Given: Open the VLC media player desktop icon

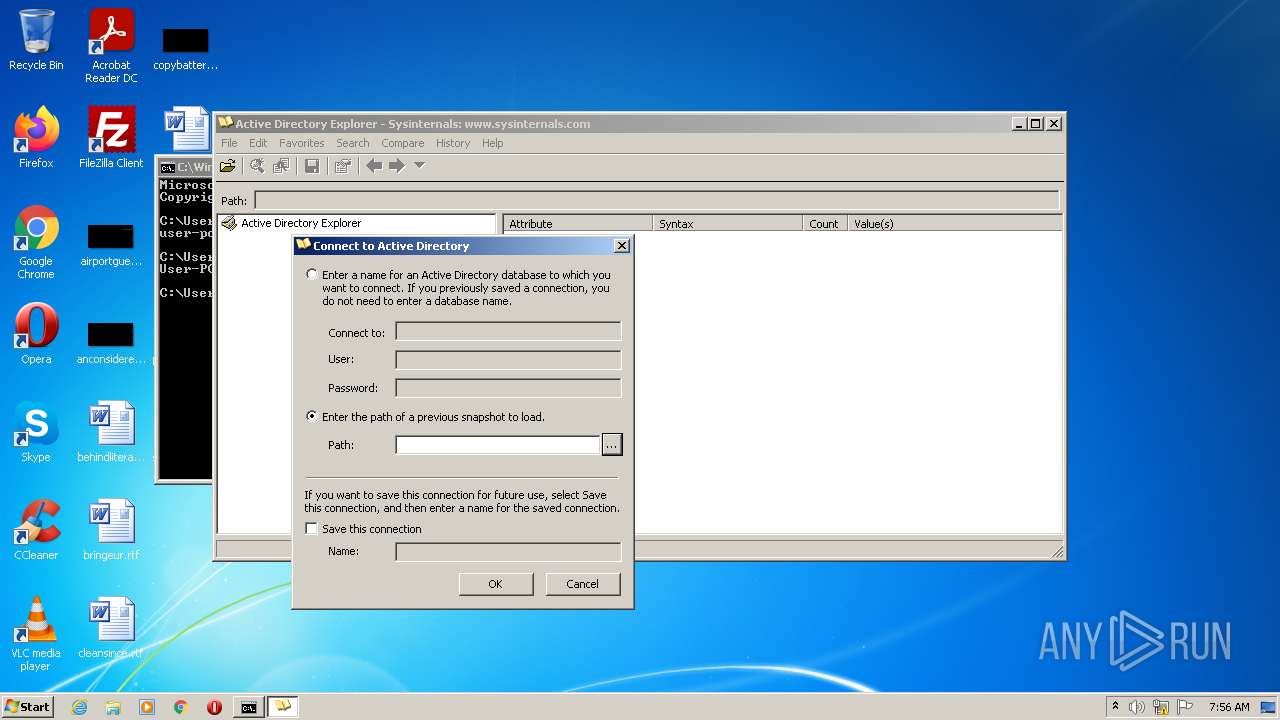Looking at the screenshot, I should (x=36, y=634).
